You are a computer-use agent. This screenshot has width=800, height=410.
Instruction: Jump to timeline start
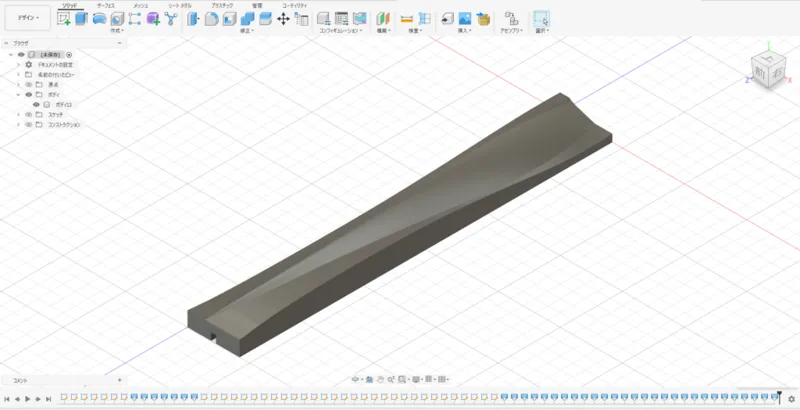[x=7, y=399]
